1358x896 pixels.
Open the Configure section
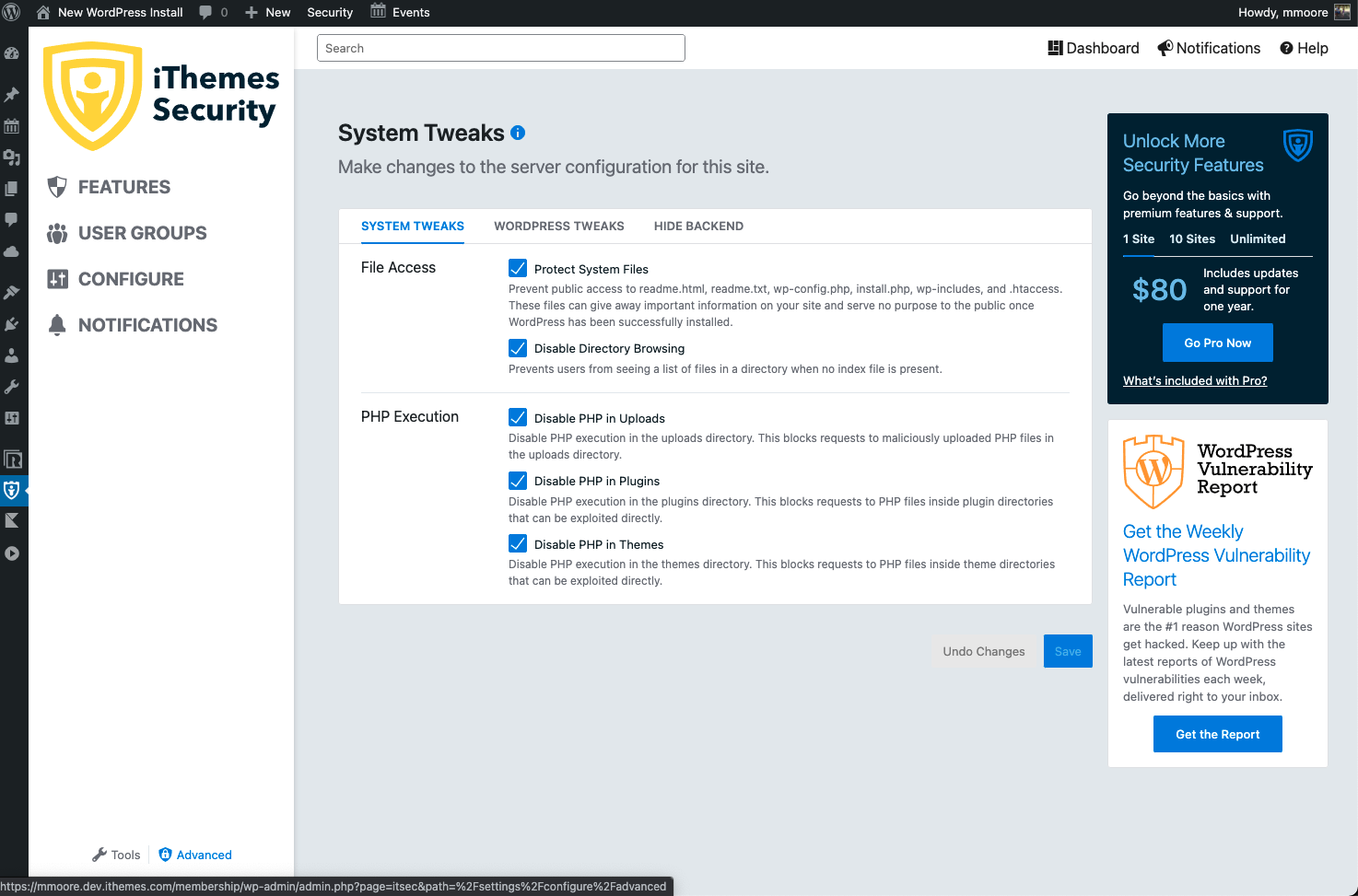click(x=115, y=279)
